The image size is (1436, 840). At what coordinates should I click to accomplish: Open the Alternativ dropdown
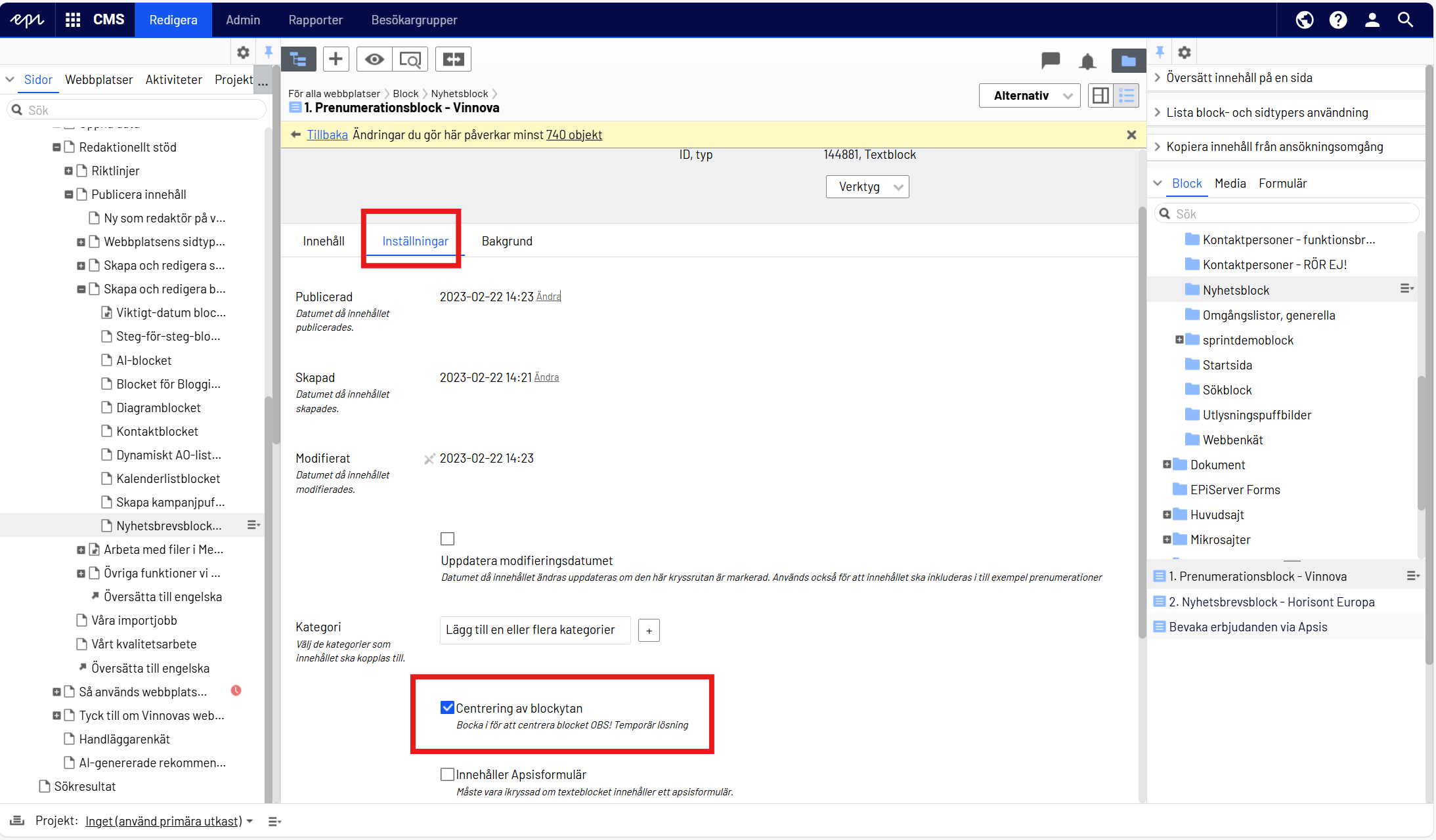coord(1029,96)
